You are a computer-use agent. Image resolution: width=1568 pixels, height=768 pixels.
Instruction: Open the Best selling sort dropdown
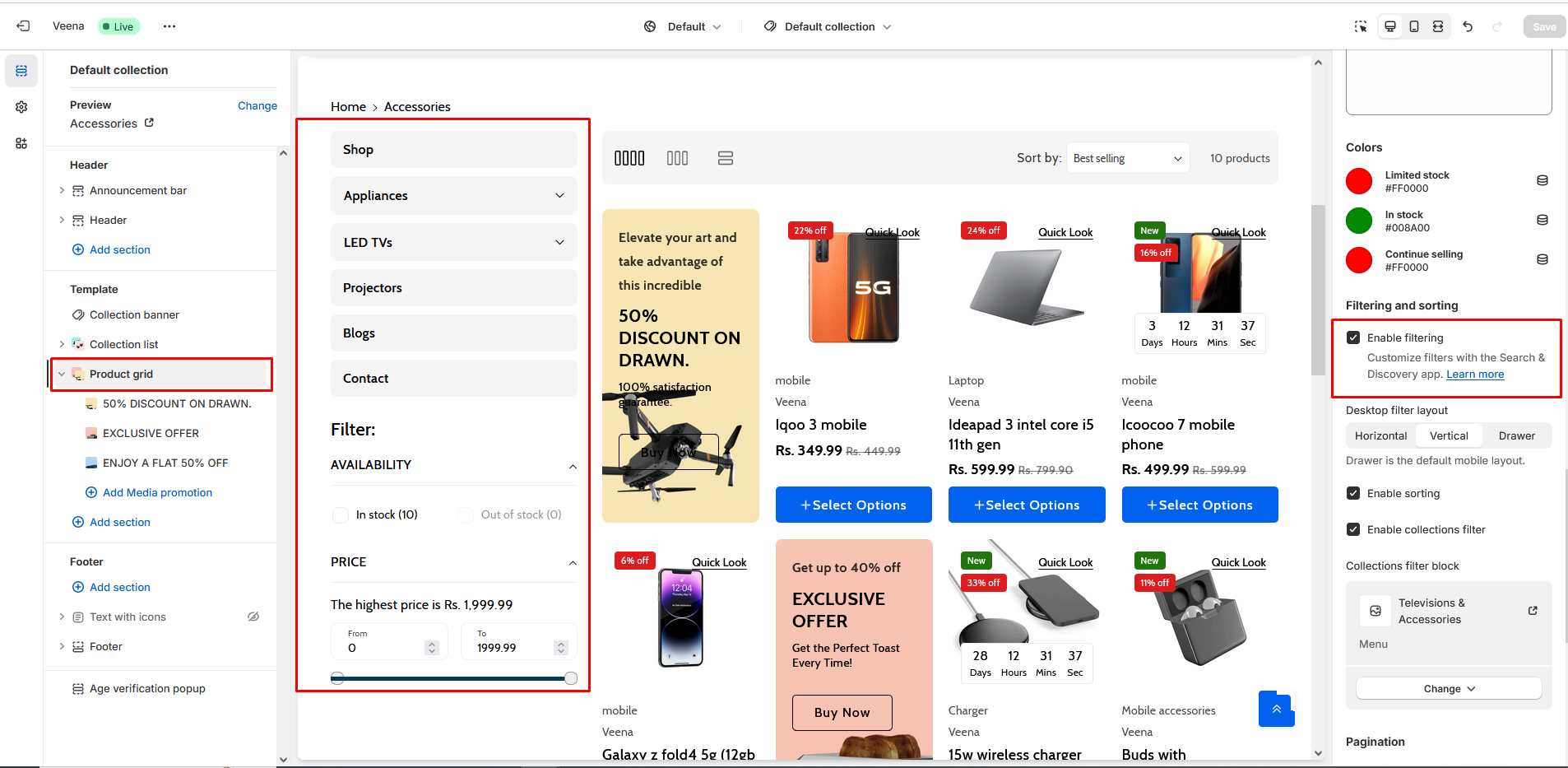1127,158
